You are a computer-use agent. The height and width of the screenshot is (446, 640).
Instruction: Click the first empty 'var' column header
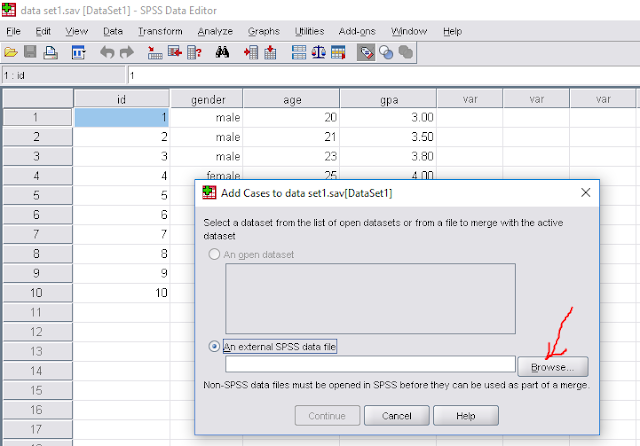point(470,99)
